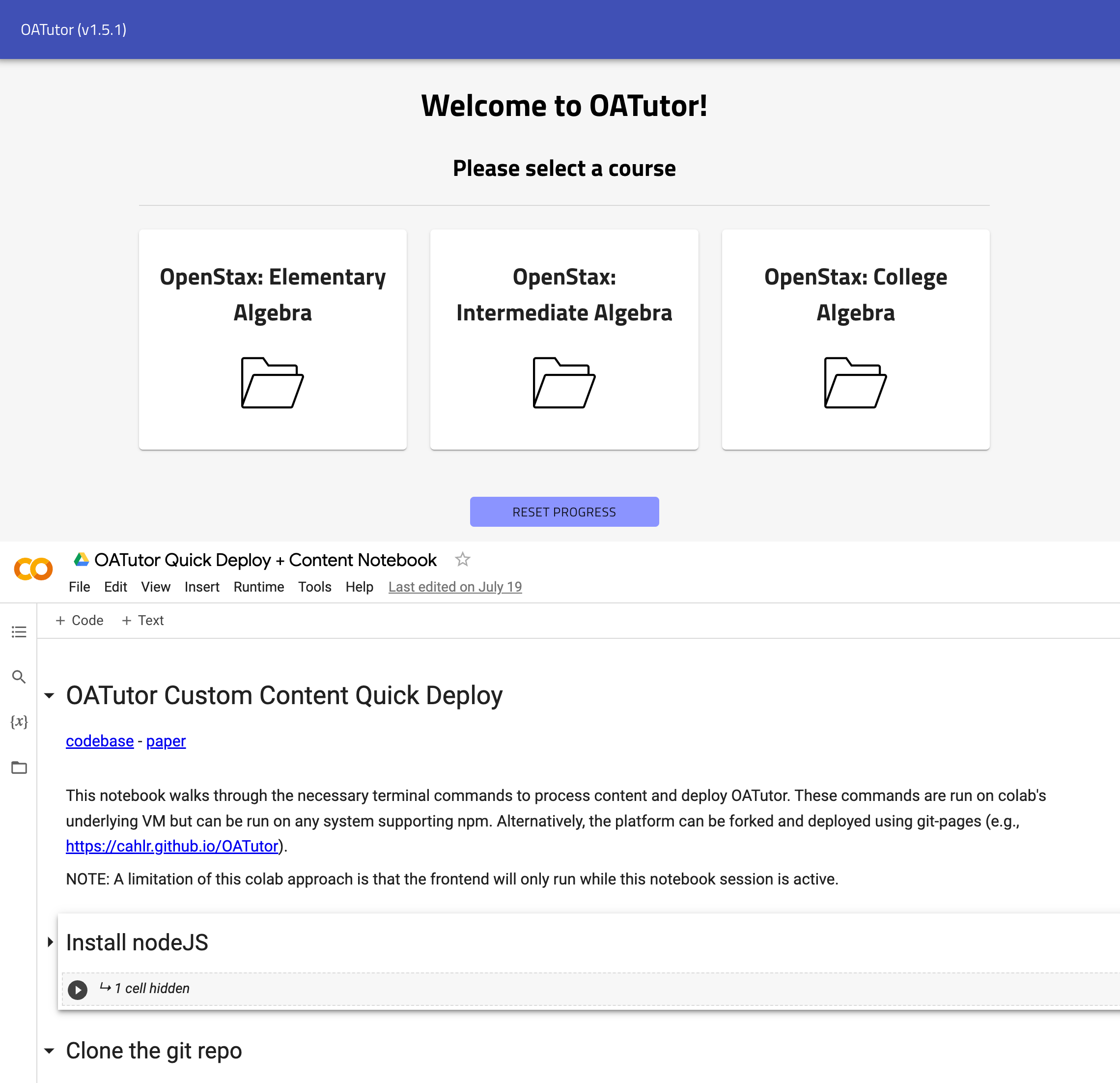The image size is (1120, 1083).
Task: Add a new Code cell
Action: tap(80, 620)
